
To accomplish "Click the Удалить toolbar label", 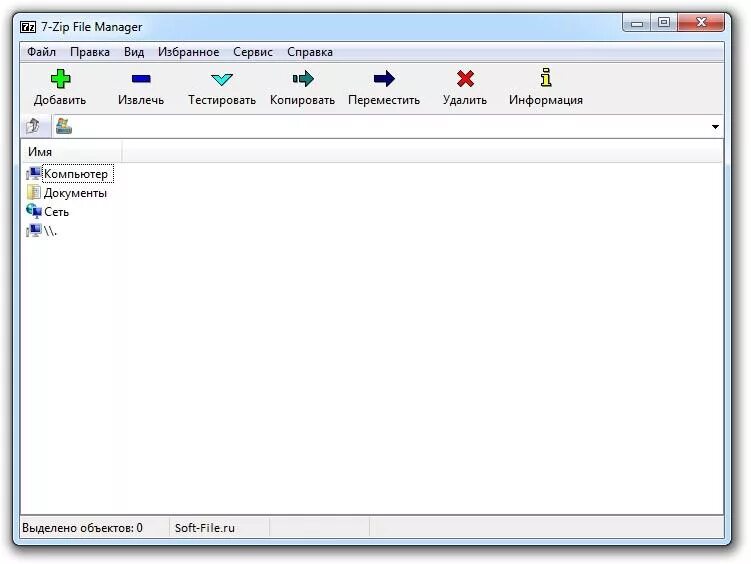I will (465, 100).
